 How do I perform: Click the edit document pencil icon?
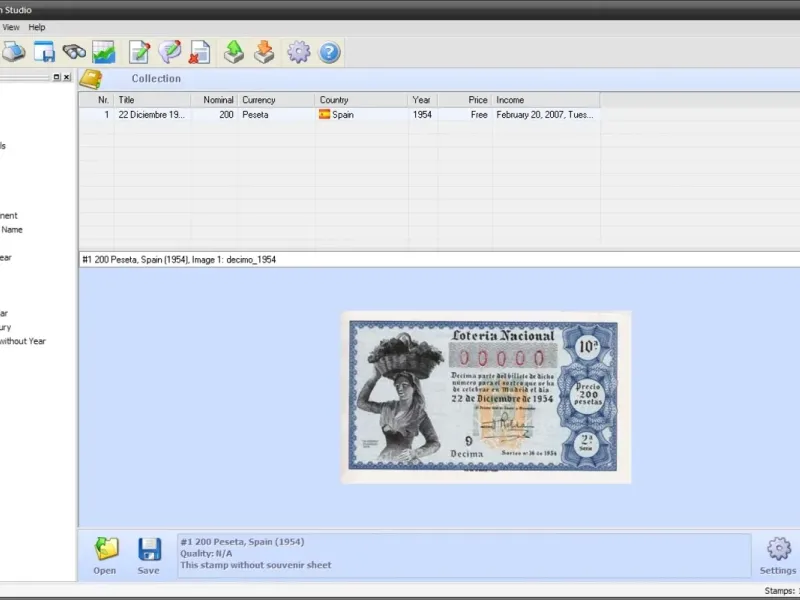(139, 52)
